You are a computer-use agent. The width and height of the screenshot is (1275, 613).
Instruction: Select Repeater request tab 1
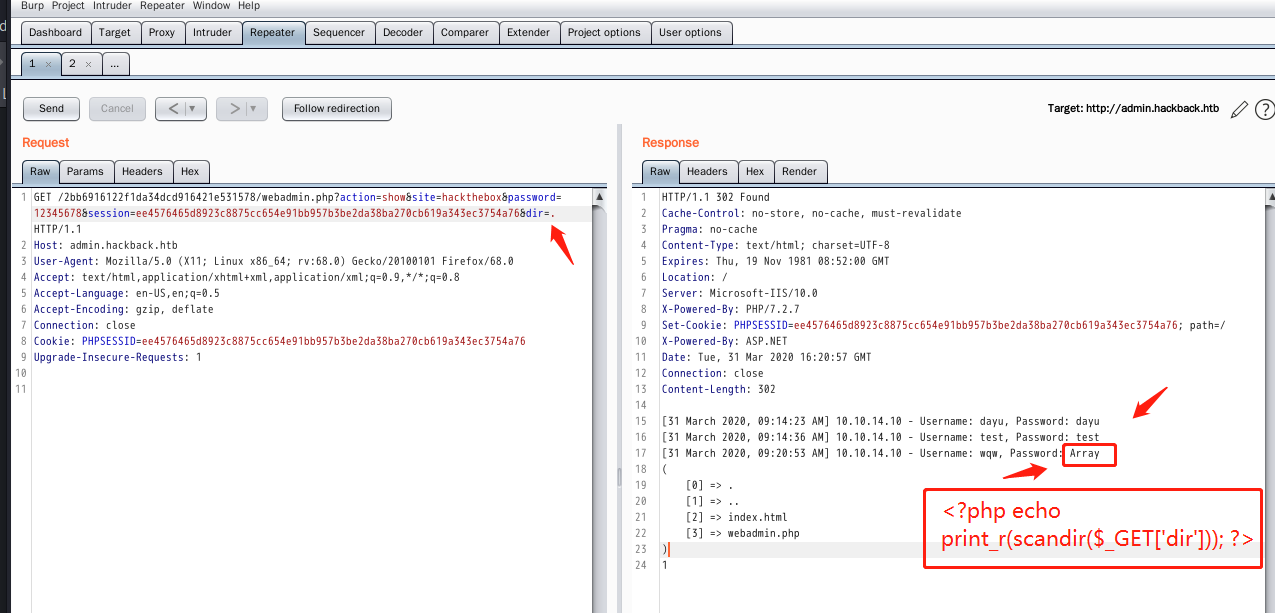click(32, 63)
